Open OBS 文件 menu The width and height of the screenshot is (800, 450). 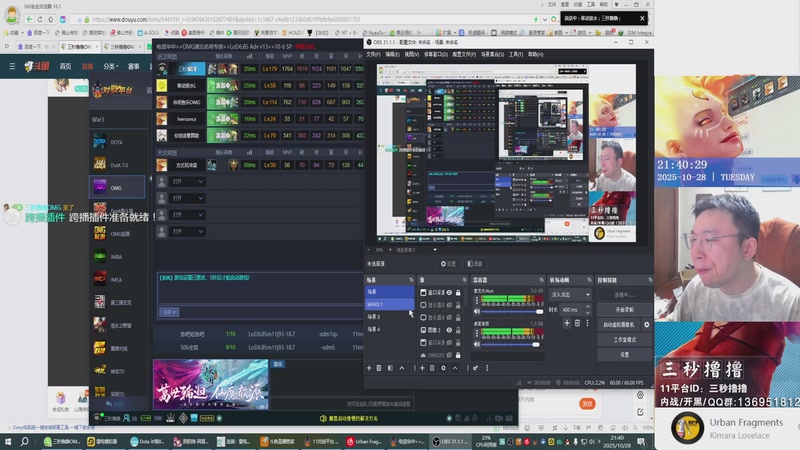pyautogui.click(x=373, y=54)
